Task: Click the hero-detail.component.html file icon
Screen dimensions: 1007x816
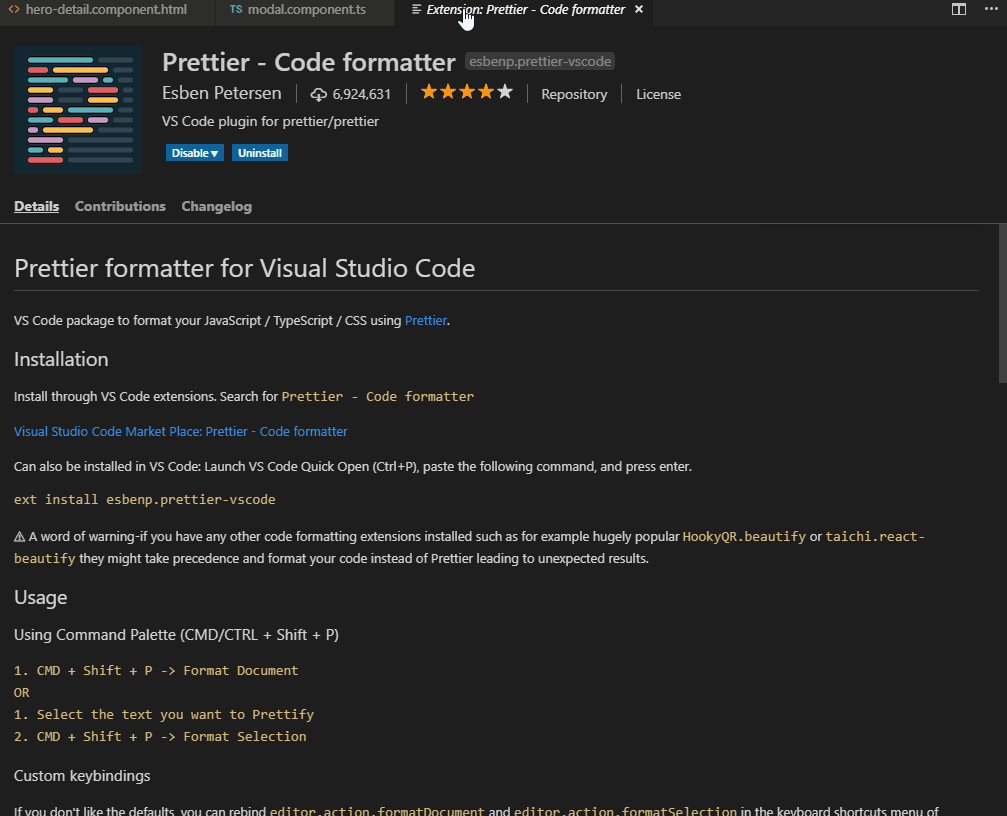Action: tap(13, 10)
